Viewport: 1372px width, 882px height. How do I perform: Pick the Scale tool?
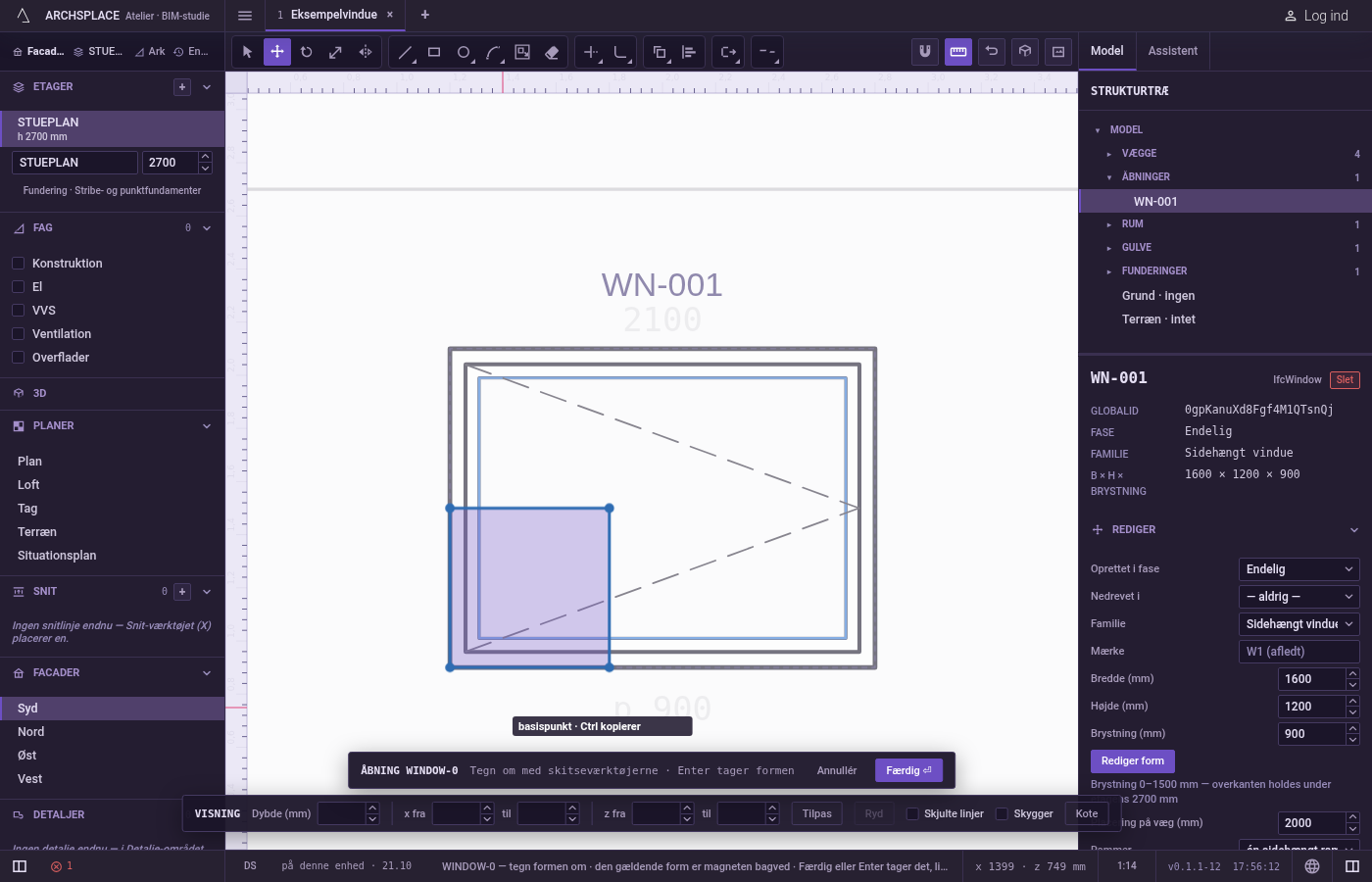336,52
